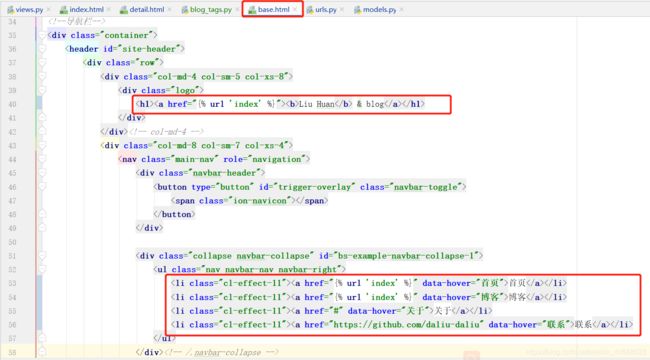The height and width of the screenshot is (360, 650).
Task: Click the col-md-4 comment on line 42
Action: 166,132
